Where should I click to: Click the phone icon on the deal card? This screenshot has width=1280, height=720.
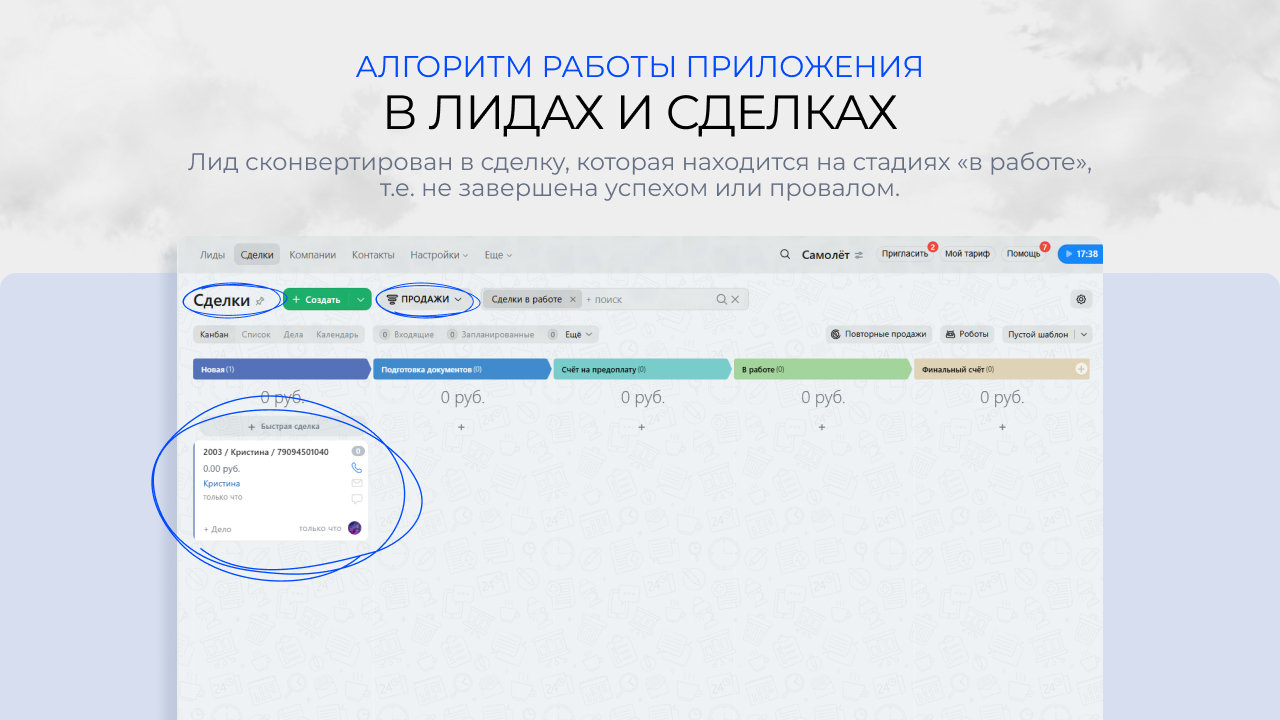357,468
